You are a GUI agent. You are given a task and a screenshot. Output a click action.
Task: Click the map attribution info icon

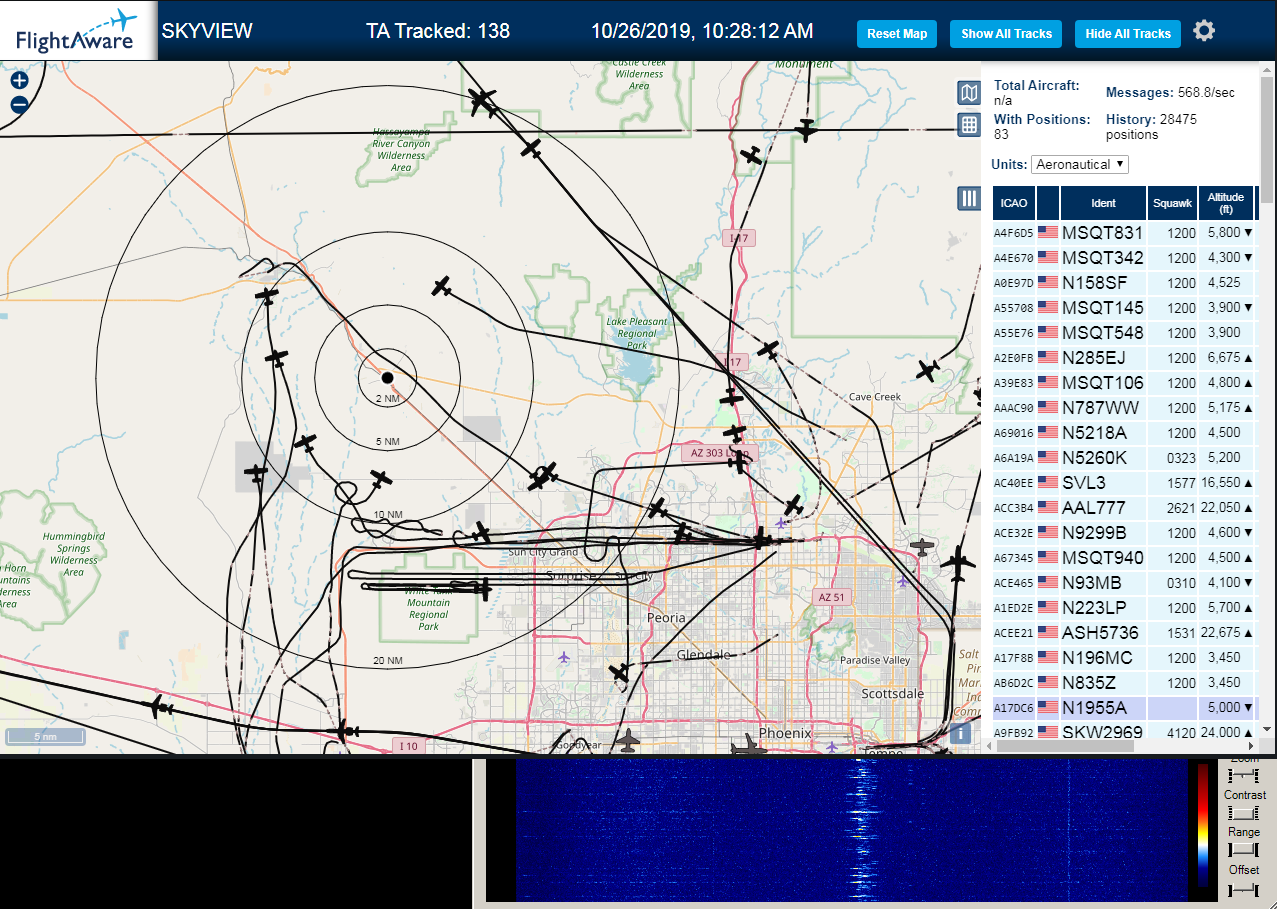960,733
